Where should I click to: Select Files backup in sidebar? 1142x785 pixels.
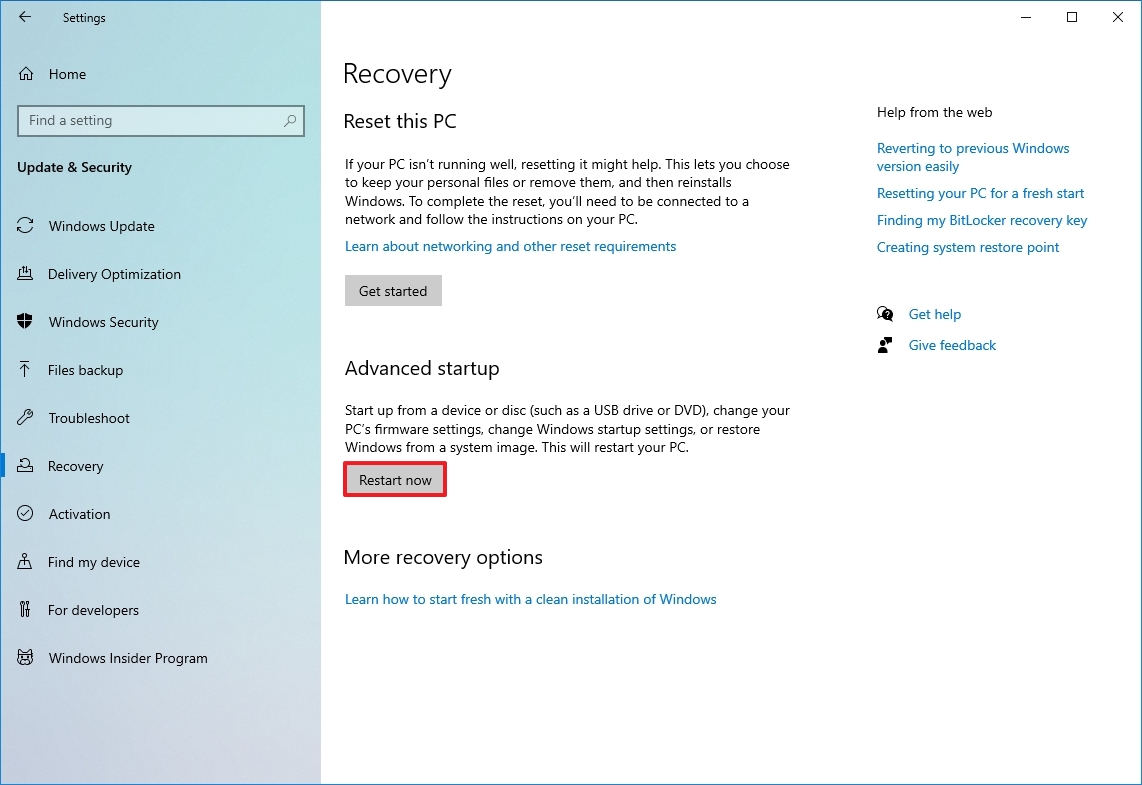coord(85,371)
